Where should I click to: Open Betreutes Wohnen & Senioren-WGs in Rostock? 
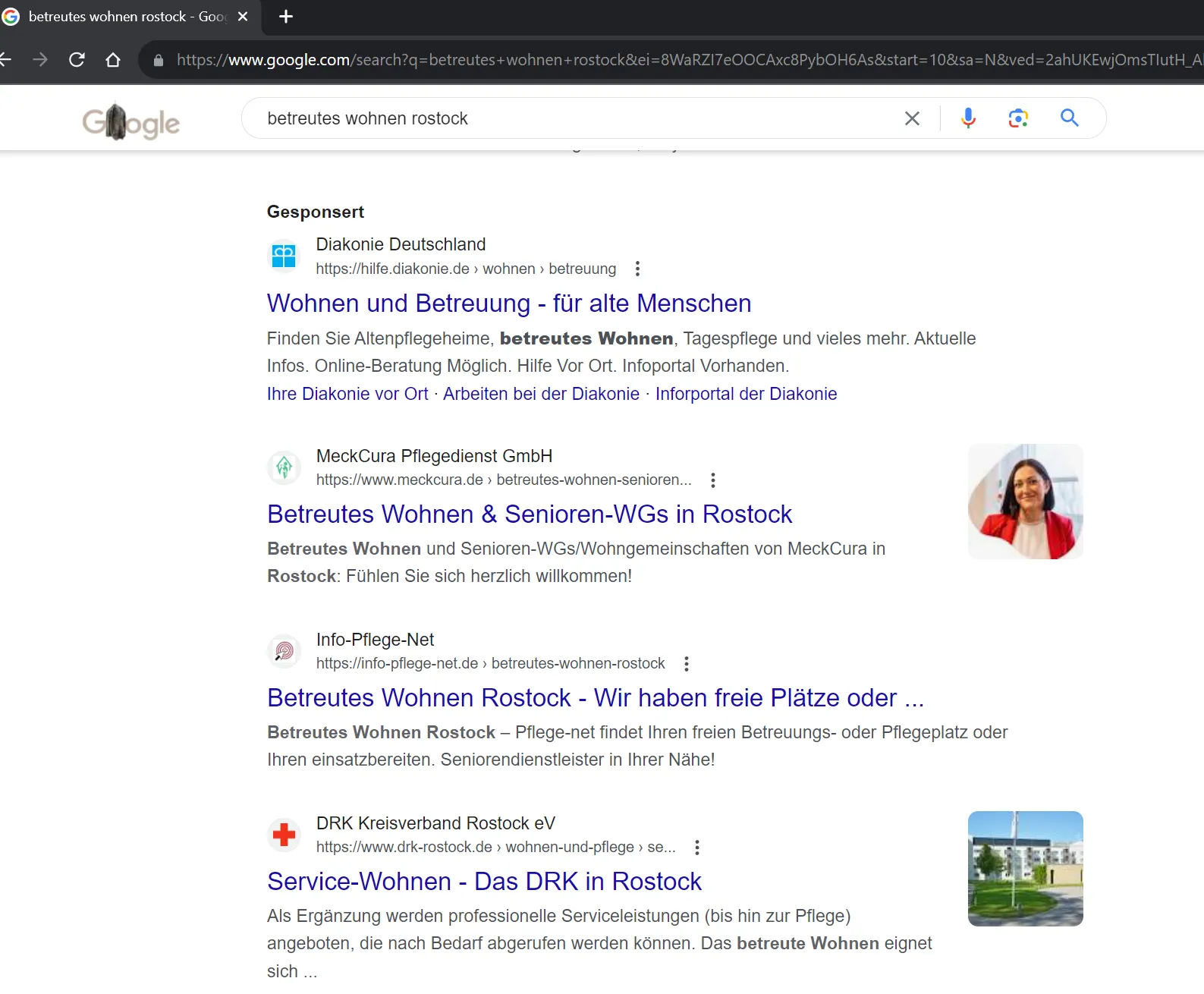coord(530,514)
